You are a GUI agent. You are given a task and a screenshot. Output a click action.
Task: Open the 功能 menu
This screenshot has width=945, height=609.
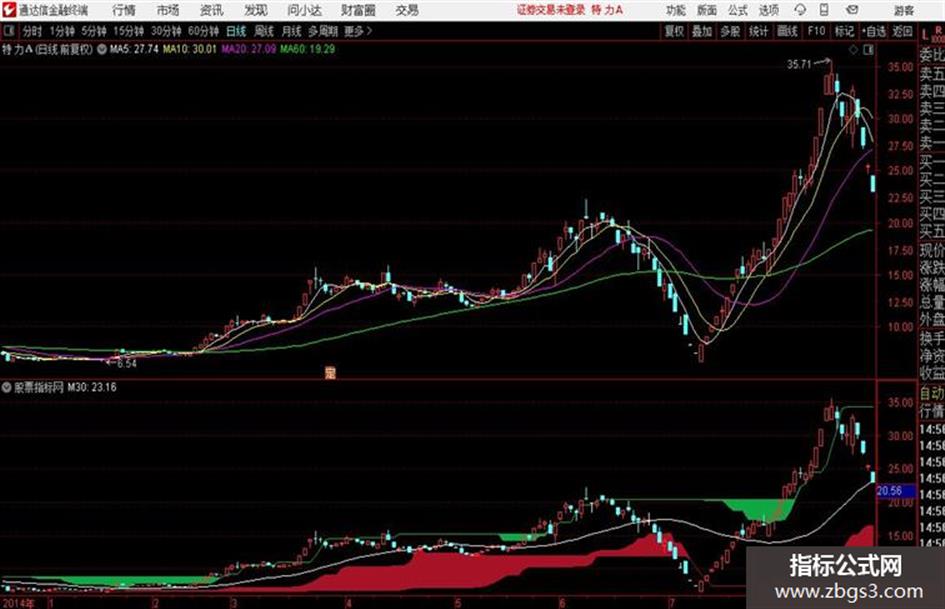pos(676,10)
